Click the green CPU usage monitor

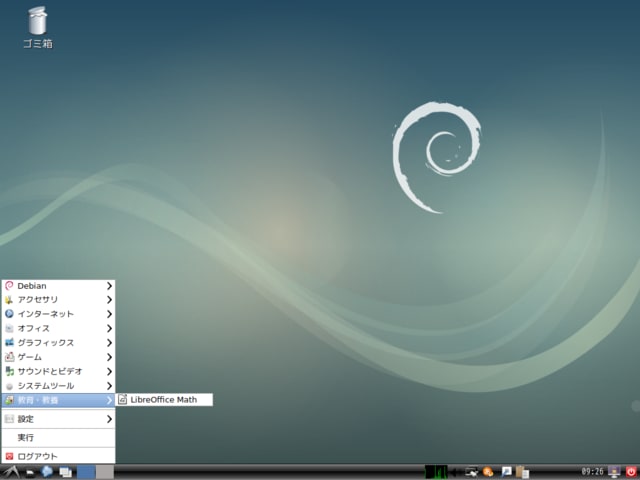tap(436, 472)
